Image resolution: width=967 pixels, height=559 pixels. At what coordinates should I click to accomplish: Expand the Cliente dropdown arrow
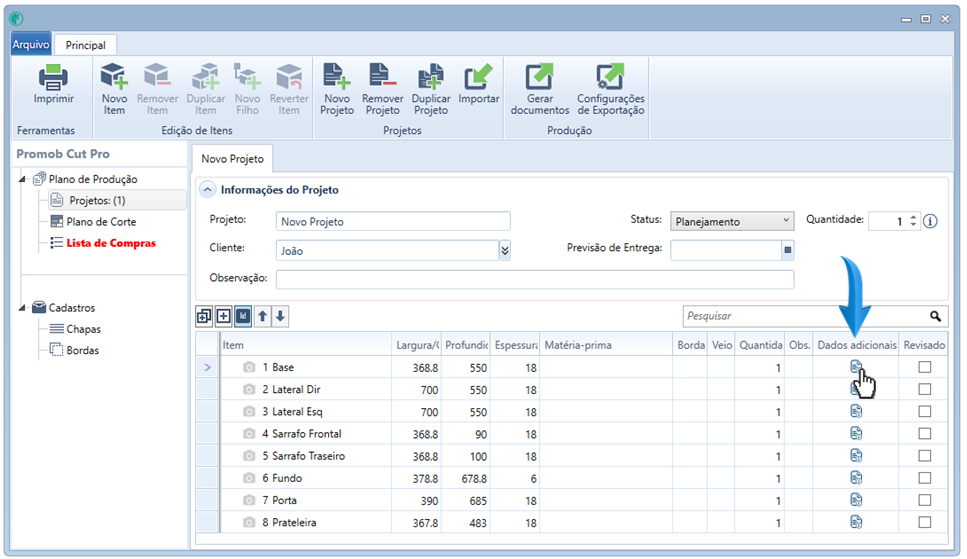(x=505, y=250)
